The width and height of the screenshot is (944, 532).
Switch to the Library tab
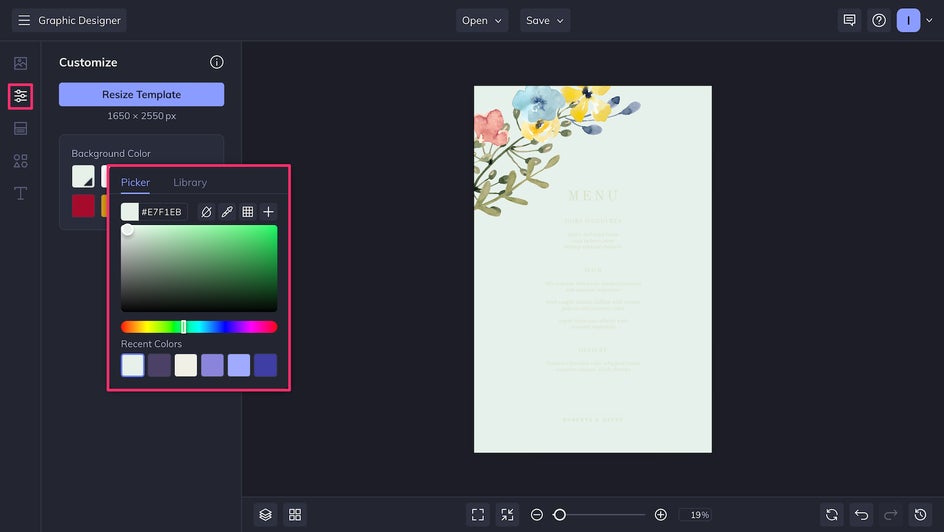[190, 182]
